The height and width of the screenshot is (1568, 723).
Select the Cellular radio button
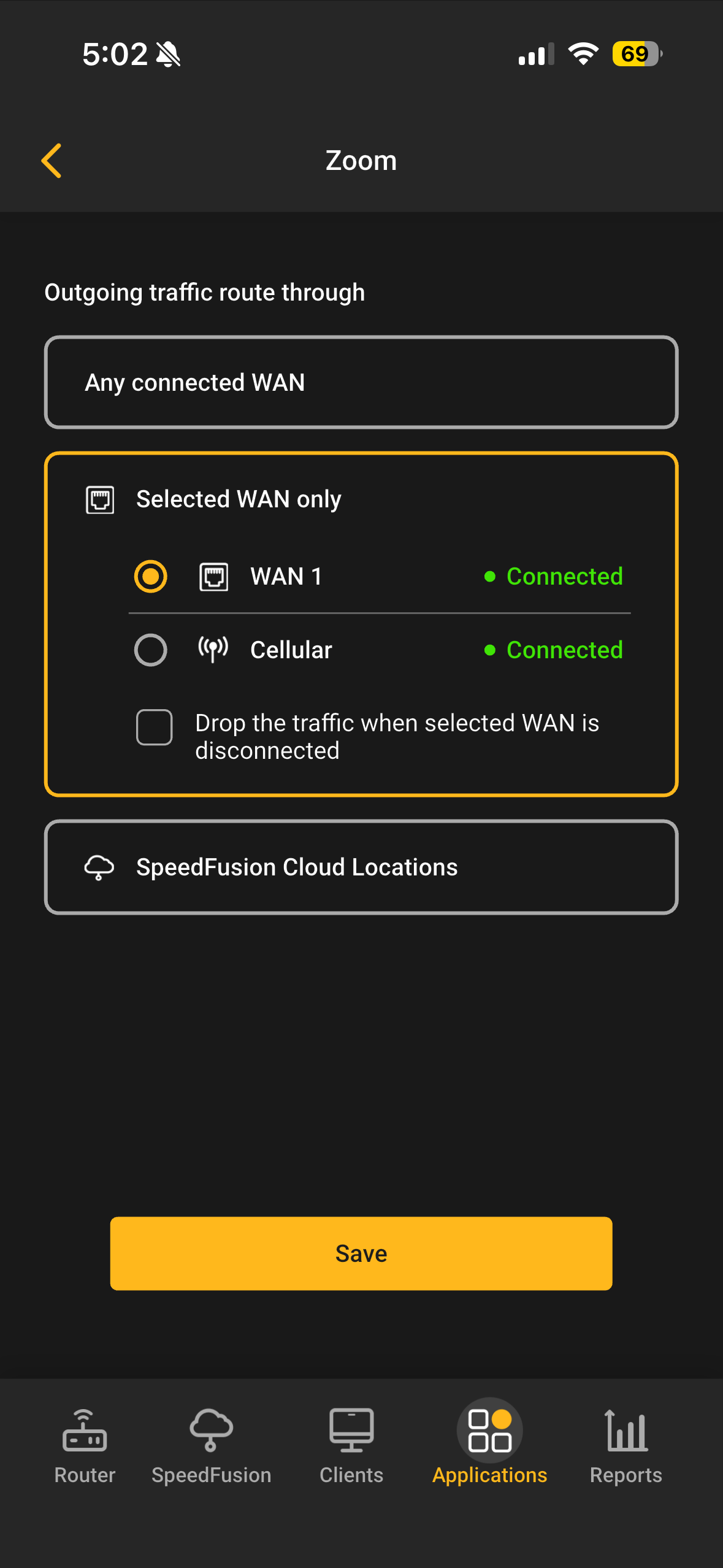point(151,650)
